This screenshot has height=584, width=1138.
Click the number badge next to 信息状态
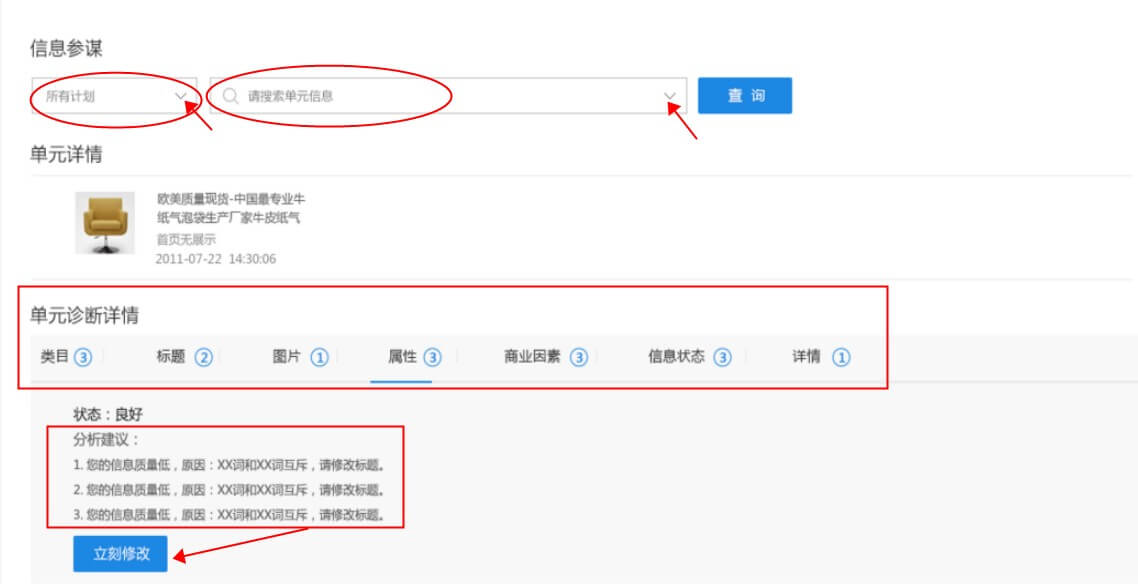pyautogui.click(x=722, y=357)
